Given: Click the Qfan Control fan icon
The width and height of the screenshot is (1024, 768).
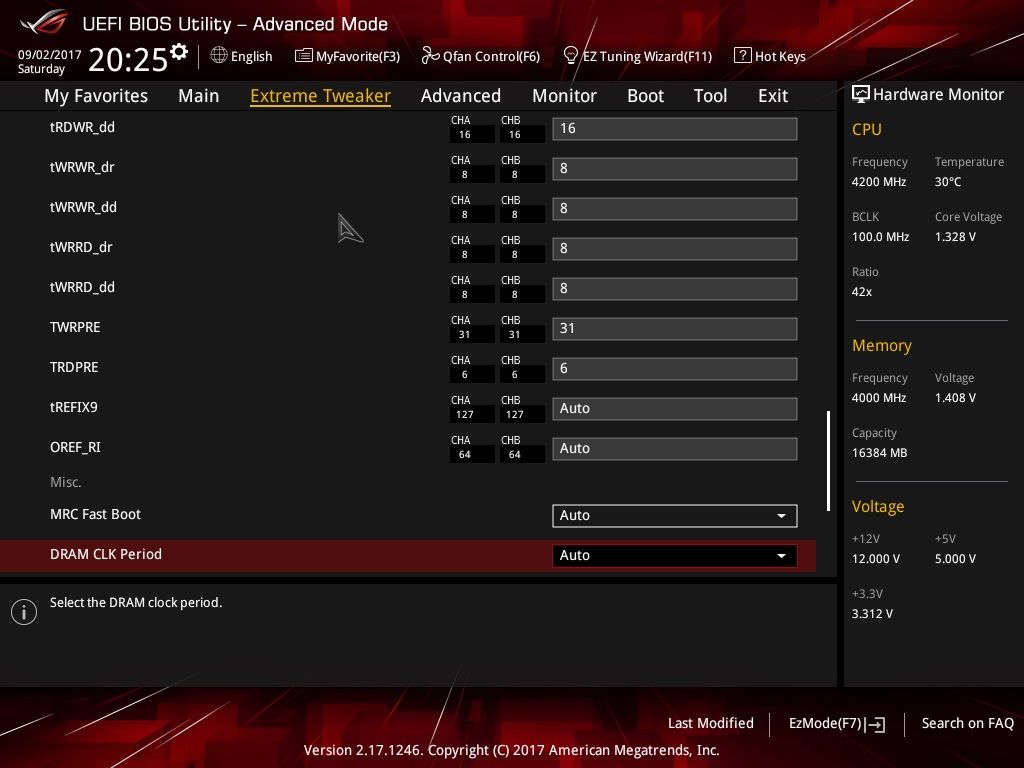Looking at the screenshot, I should point(430,56).
